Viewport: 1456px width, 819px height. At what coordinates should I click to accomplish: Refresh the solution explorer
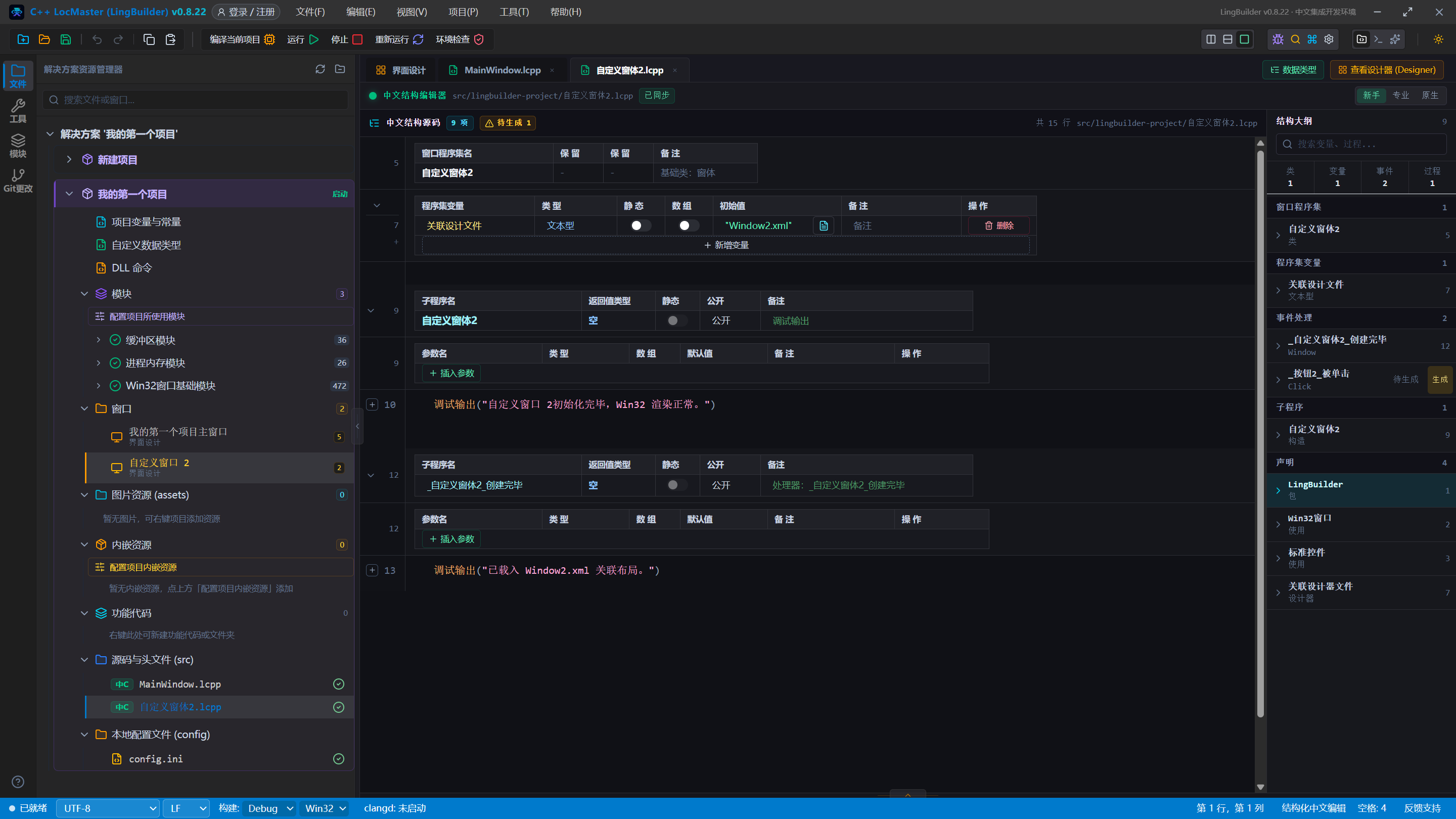(320, 69)
